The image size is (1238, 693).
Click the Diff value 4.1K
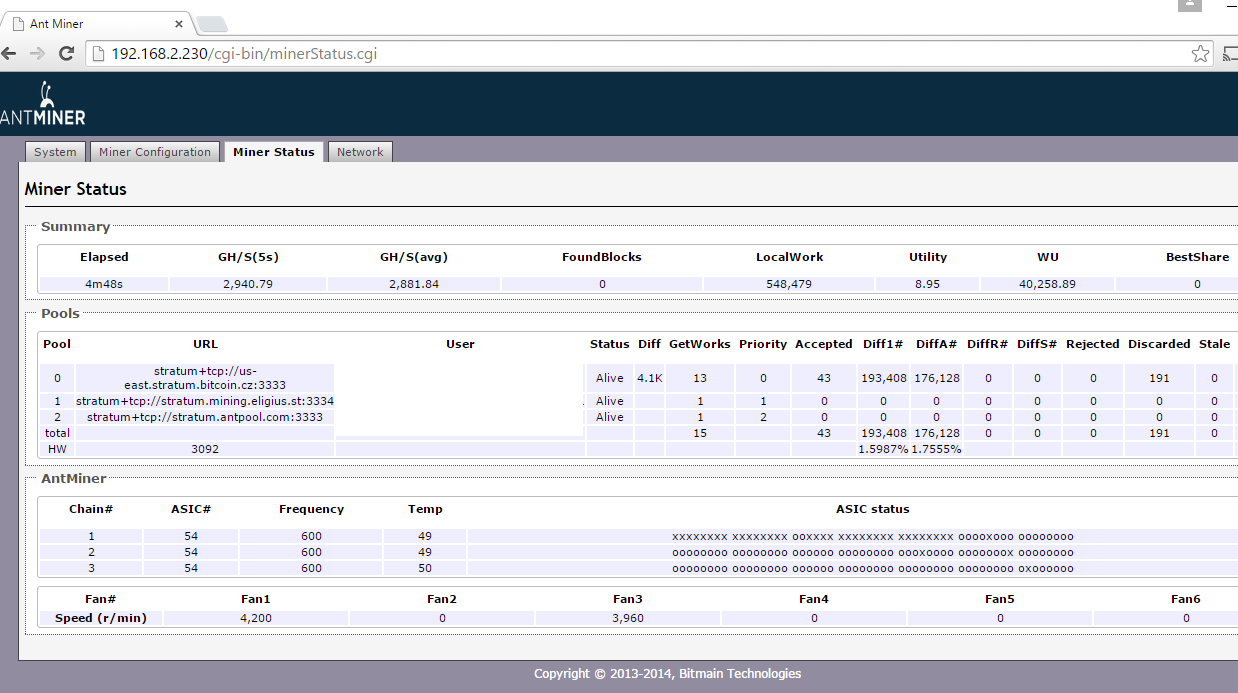(x=649, y=378)
